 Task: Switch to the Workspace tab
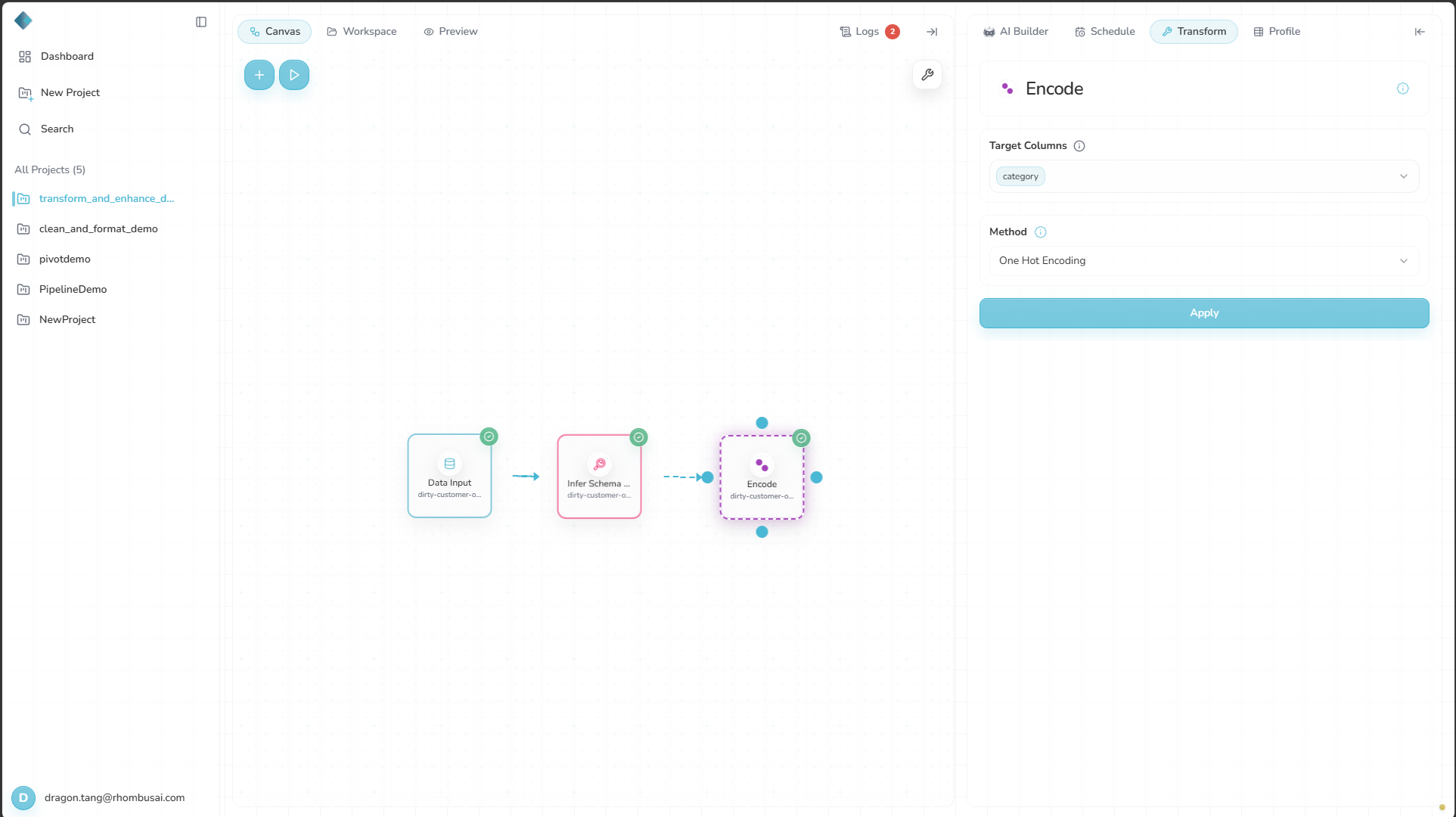coord(362,32)
